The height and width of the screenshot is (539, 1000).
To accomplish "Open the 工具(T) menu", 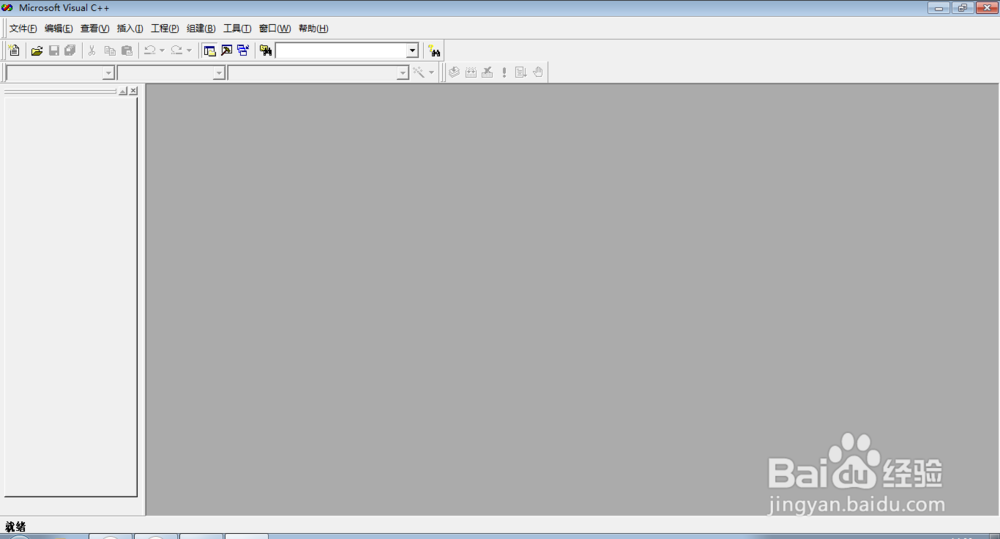I will tap(237, 29).
